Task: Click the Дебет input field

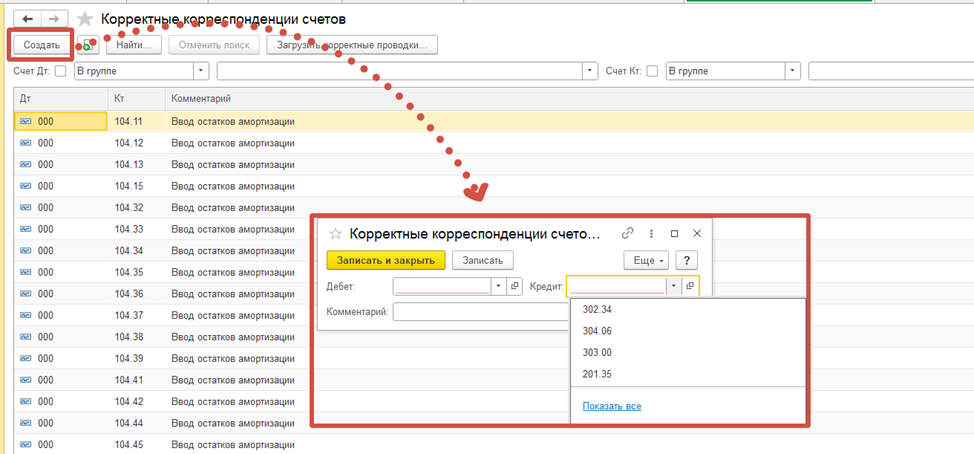Action: [442, 286]
